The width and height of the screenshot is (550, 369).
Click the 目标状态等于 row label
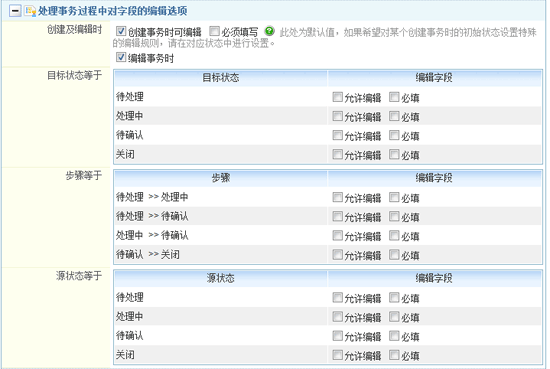pos(74,75)
